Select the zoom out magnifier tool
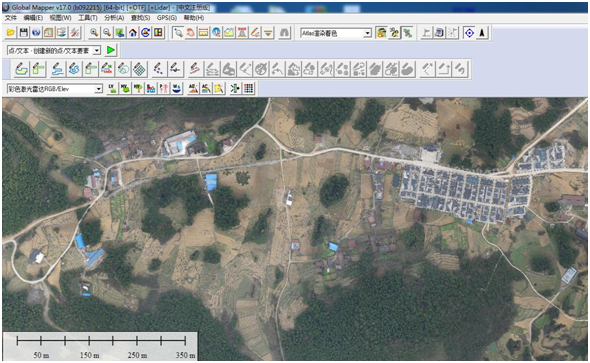Image resolution: width=590 pixels, height=363 pixels. point(107,33)
